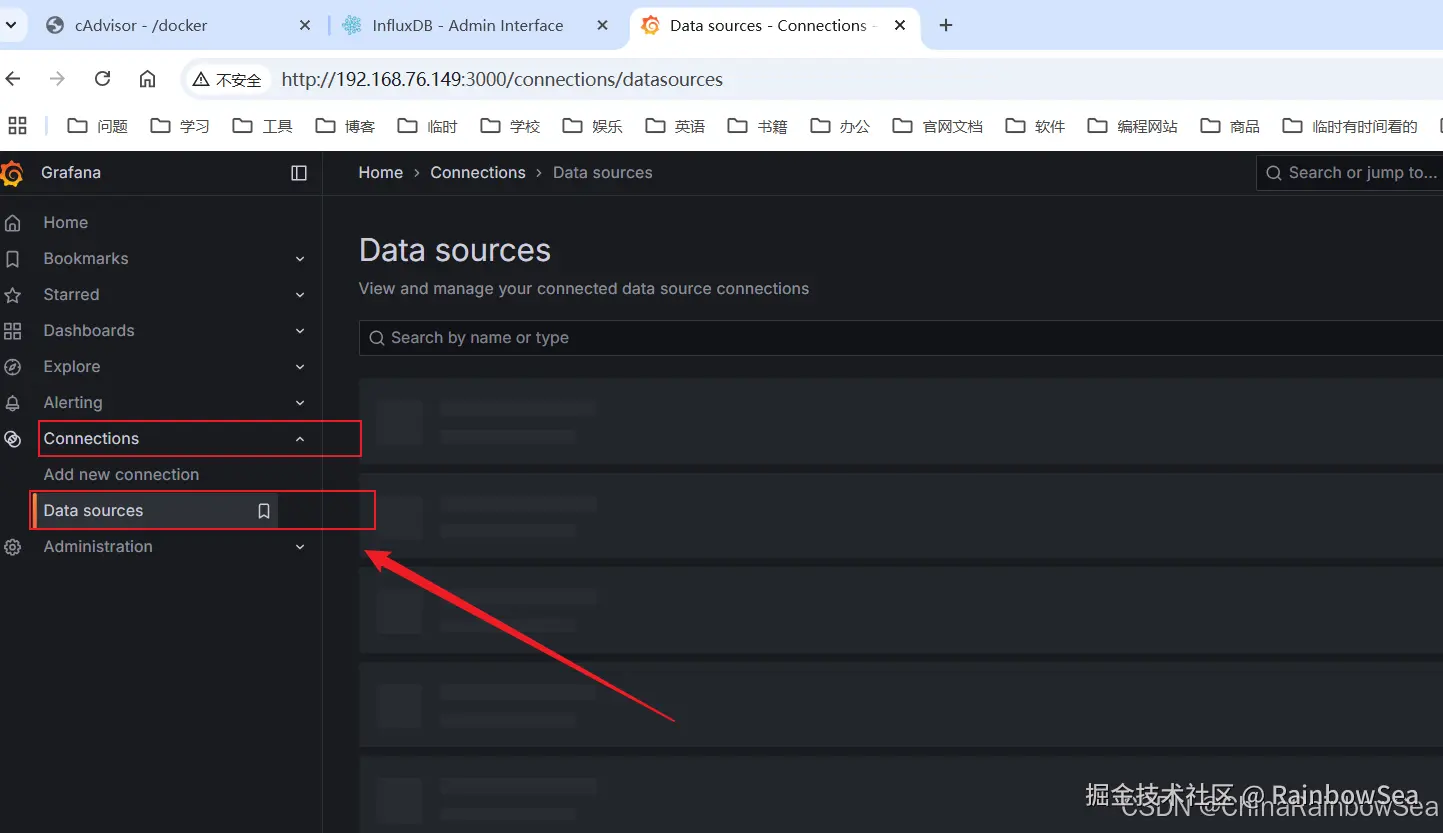This screenshot has width=1443, height=833.
Task: Expand the Dashboards section chevron
Action: coord(300,331)
